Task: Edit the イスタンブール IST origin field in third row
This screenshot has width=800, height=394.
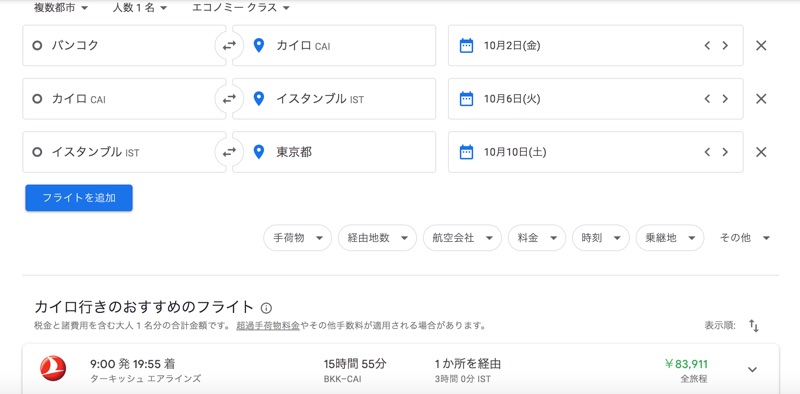Action: click(124, 152)
